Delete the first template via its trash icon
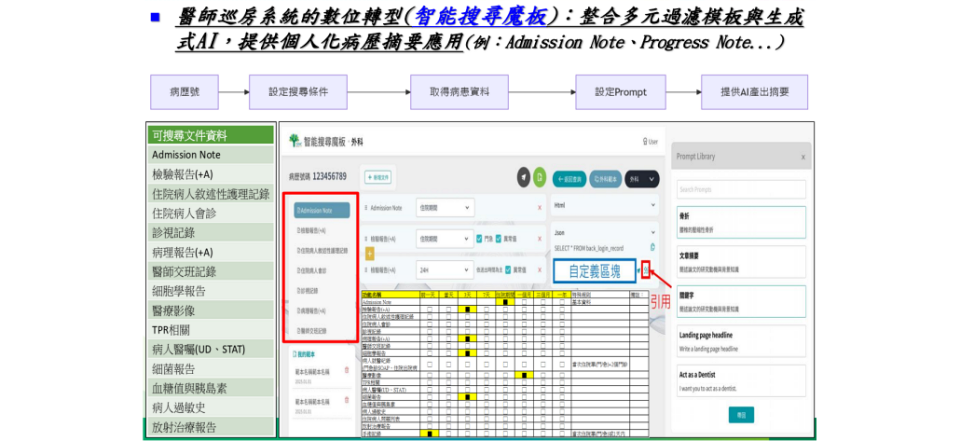960x441 pixels. [x=347, y=371]
